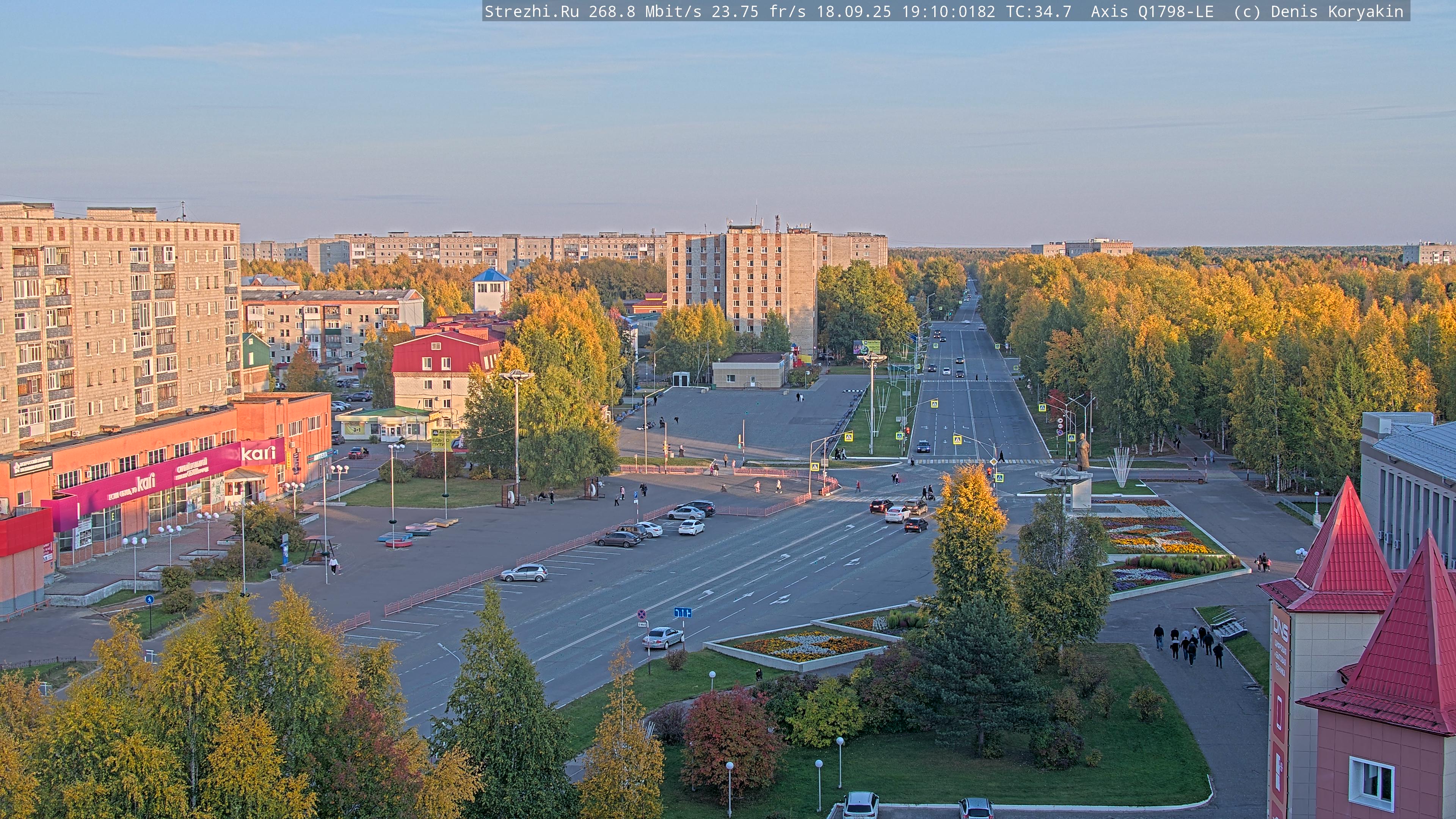Click the square orange and white flowerbed
This screenshot has width=1456, height=819.
tap(805, 645)
